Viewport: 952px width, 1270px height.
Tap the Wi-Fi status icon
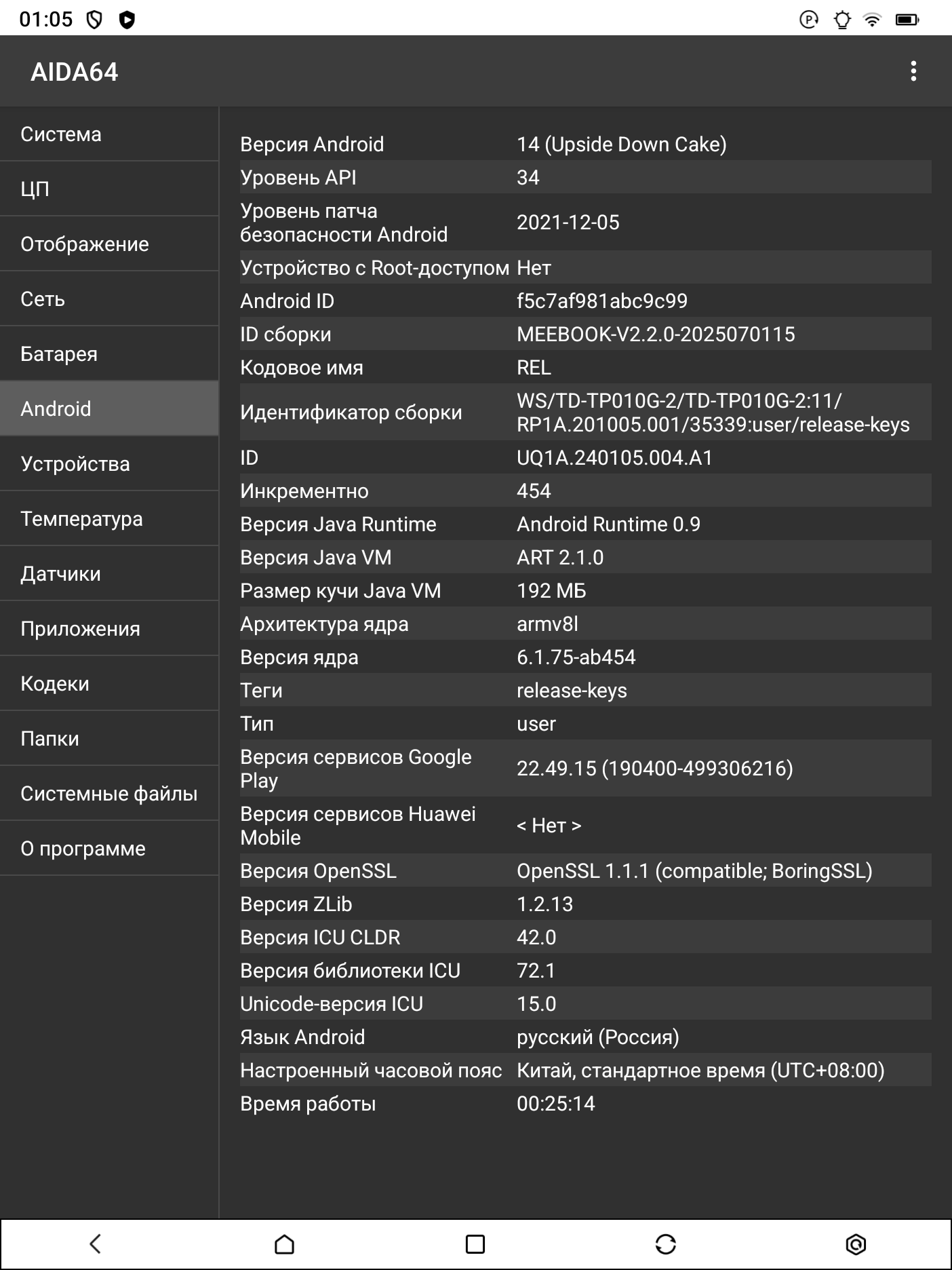(873, 20)
